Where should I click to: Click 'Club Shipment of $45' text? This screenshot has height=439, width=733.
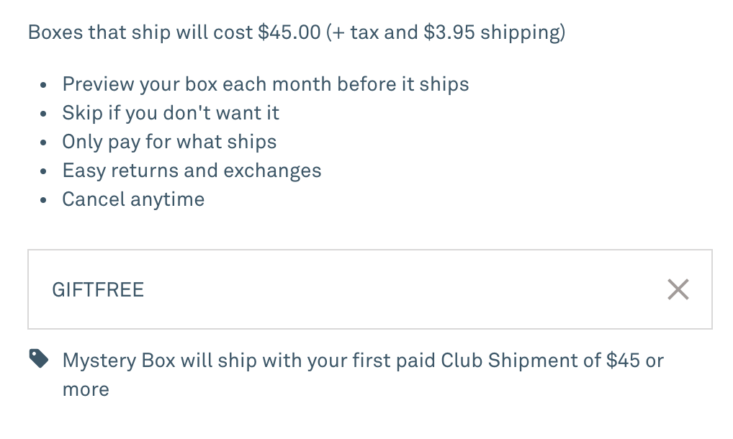540,360
